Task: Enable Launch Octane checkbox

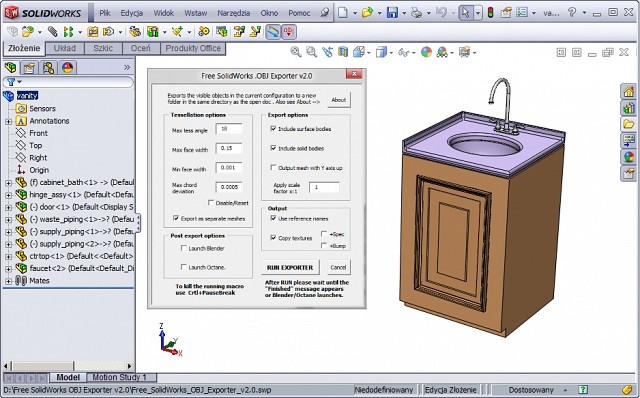Action: point(183,267)
